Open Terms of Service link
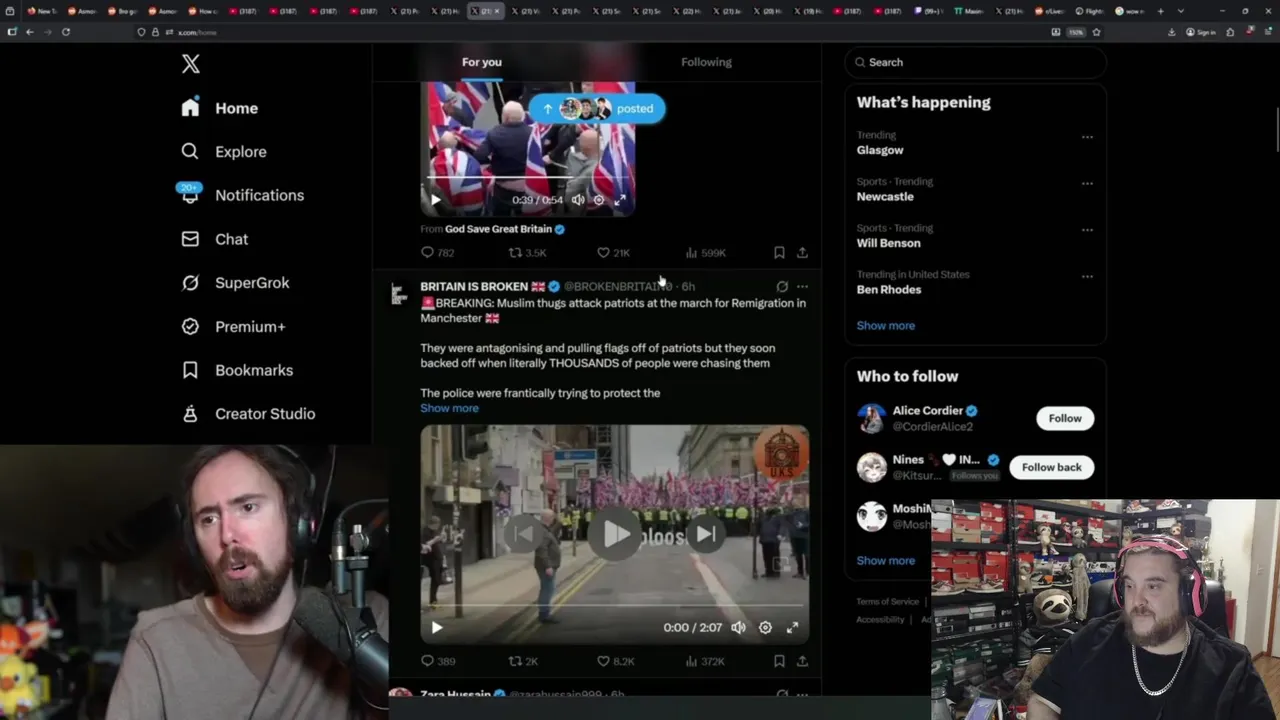 887,602
